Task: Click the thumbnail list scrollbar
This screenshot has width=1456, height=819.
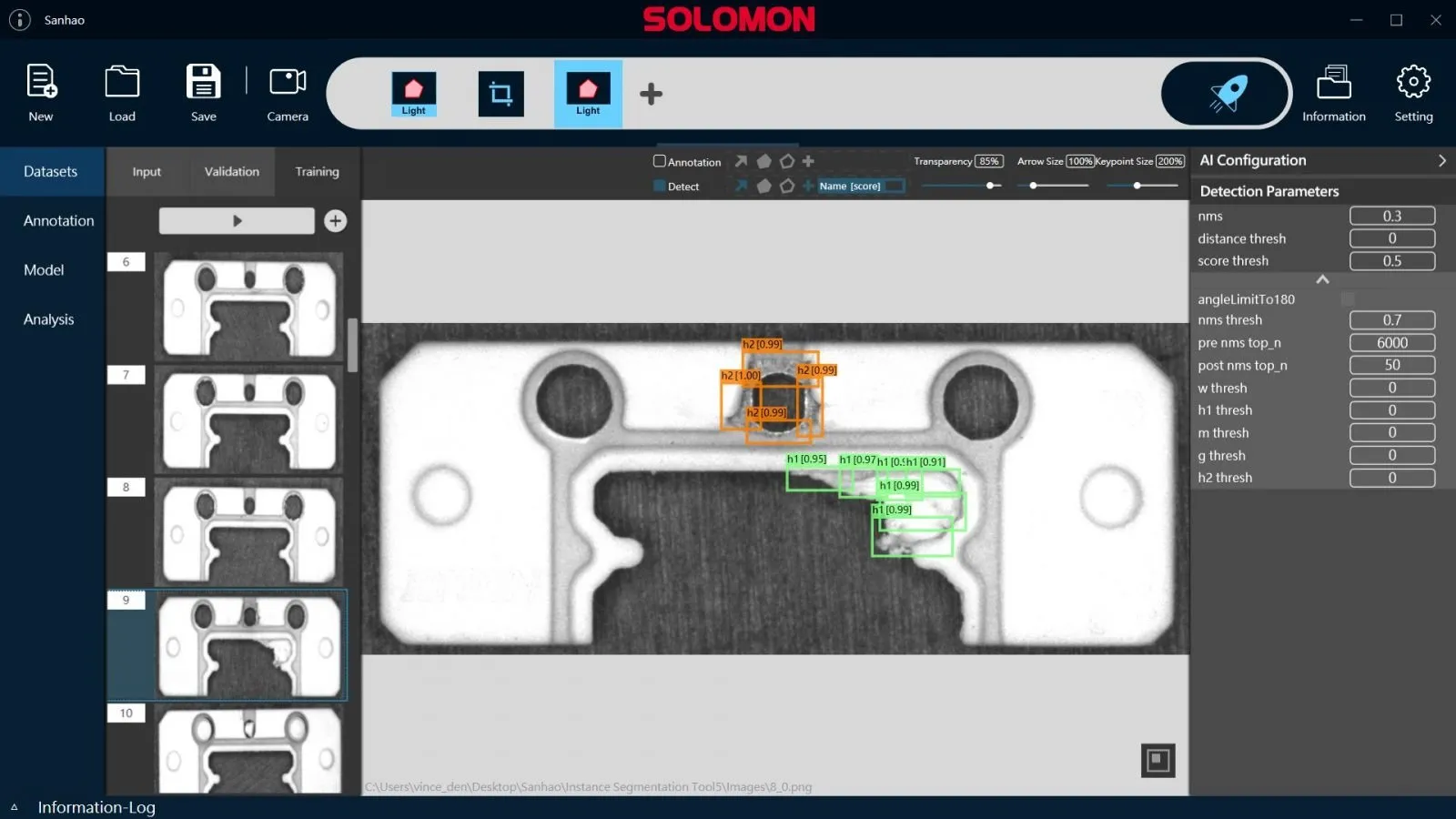Action: point(352,345)
